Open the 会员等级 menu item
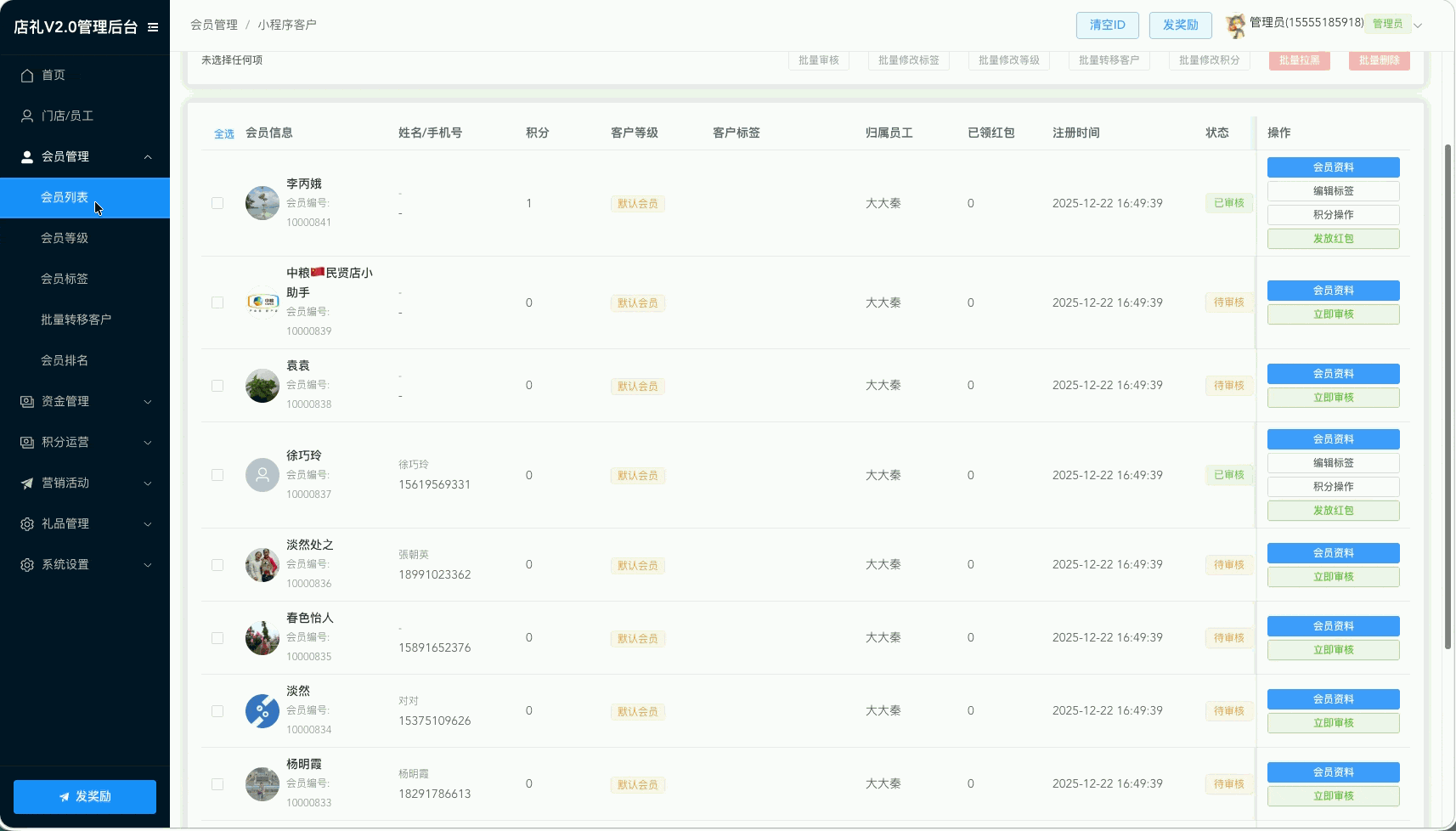The image size is (1456, 831). point(65,238)
